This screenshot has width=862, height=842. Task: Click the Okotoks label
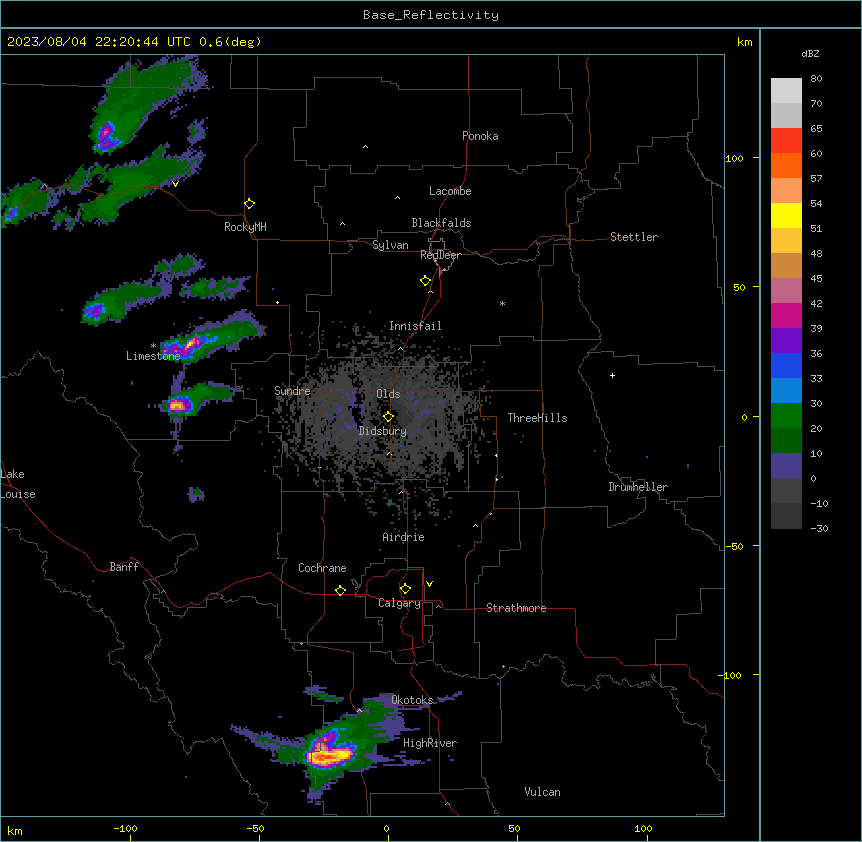[412, 700]
